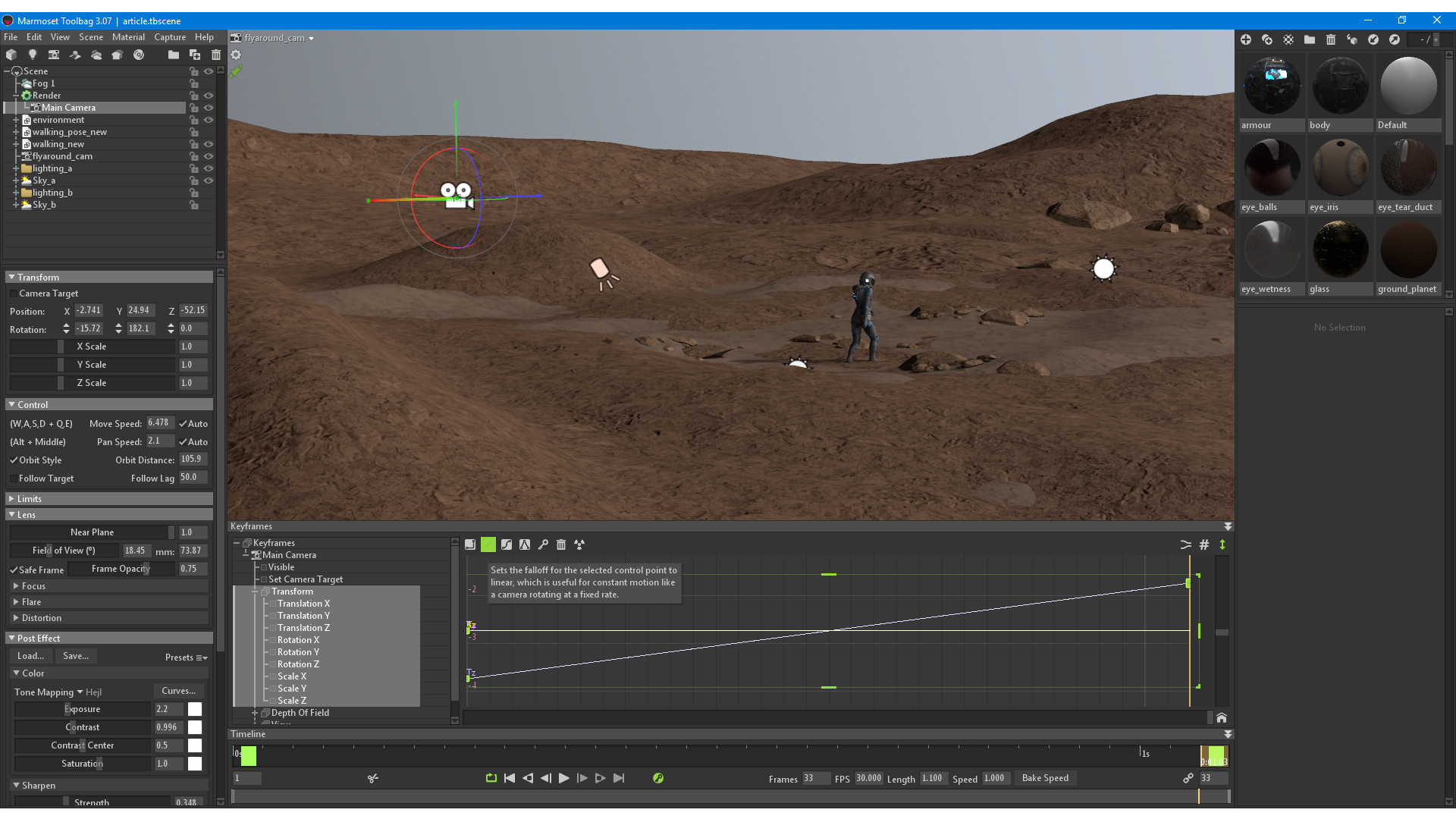This screenshot has width=1456, height=819.
Task: Open the Scene menu
Action: pyautogui.click(x=91, y=37)
